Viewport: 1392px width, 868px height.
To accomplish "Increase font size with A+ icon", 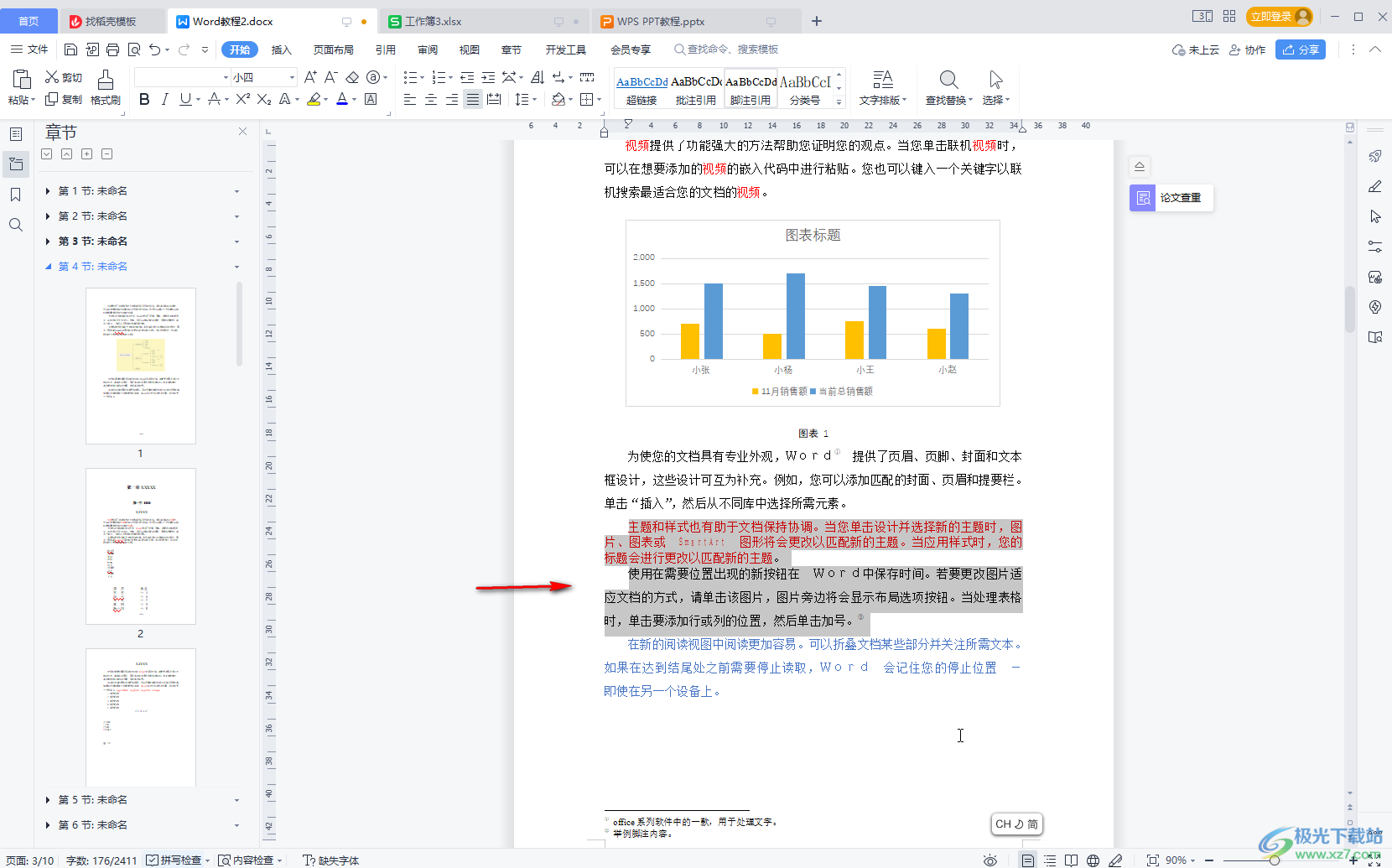I will (310, 77).
